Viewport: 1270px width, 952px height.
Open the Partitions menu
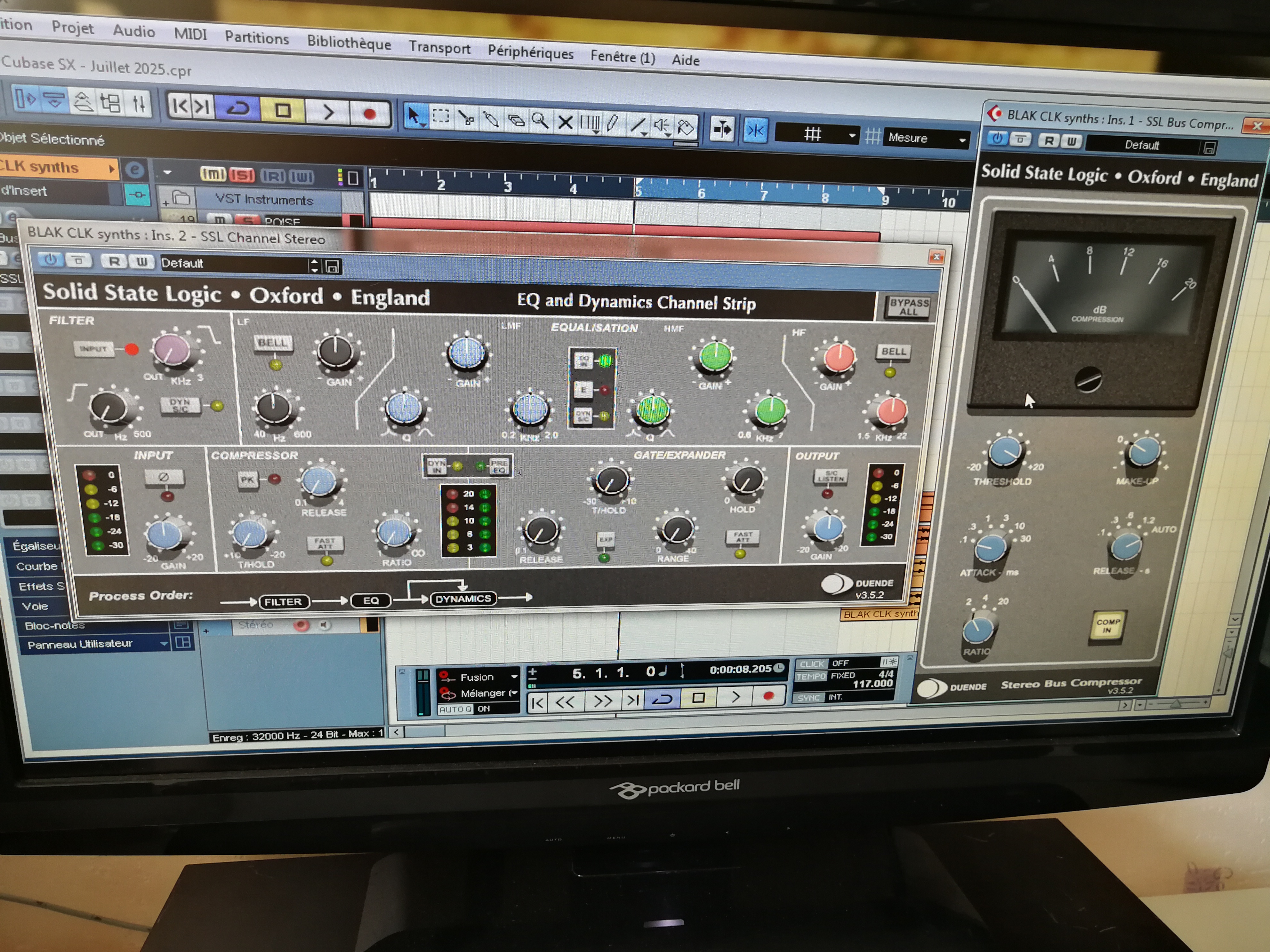[257, 38]
